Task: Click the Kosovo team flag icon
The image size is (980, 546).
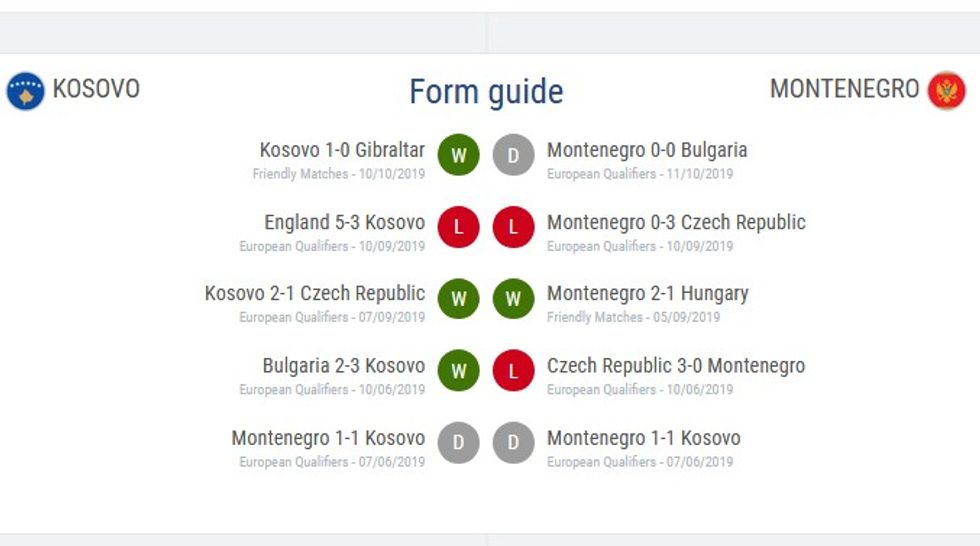Action: pyautogui.click(x=25, y=91)
